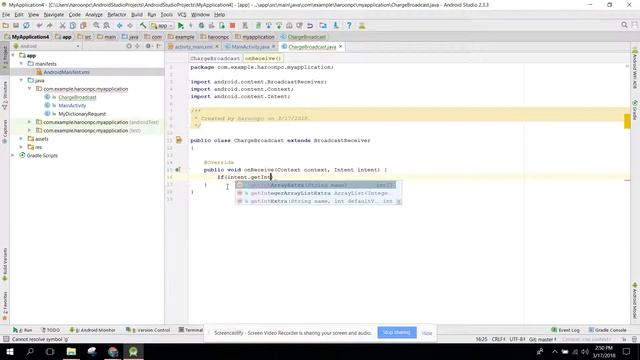Click the Git: master branch status widget
Image resolution: width=640 pixels, height=360 pixels.
point(542,339)
